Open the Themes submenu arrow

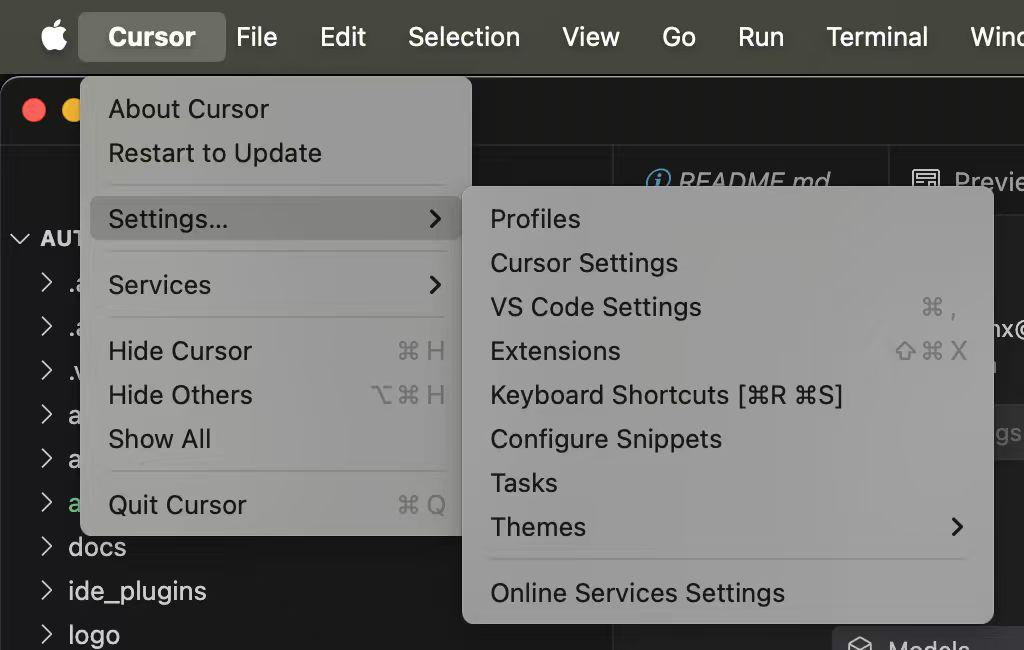coord(956,527)
